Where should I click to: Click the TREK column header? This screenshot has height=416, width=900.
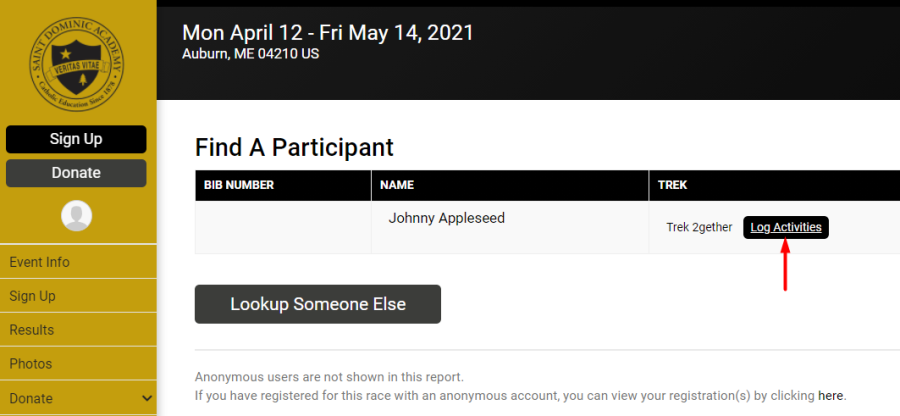pos(673,185)
